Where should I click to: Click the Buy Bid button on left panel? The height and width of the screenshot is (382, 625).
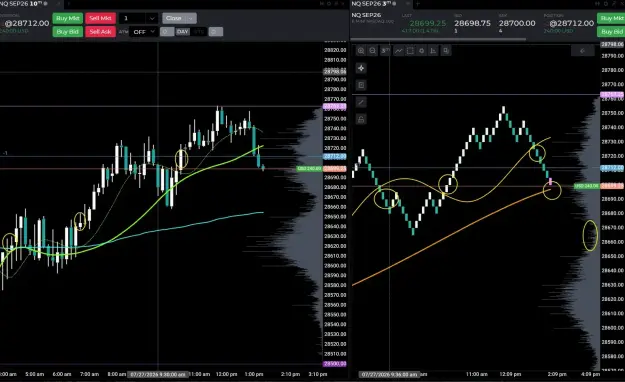pos(67,32)
